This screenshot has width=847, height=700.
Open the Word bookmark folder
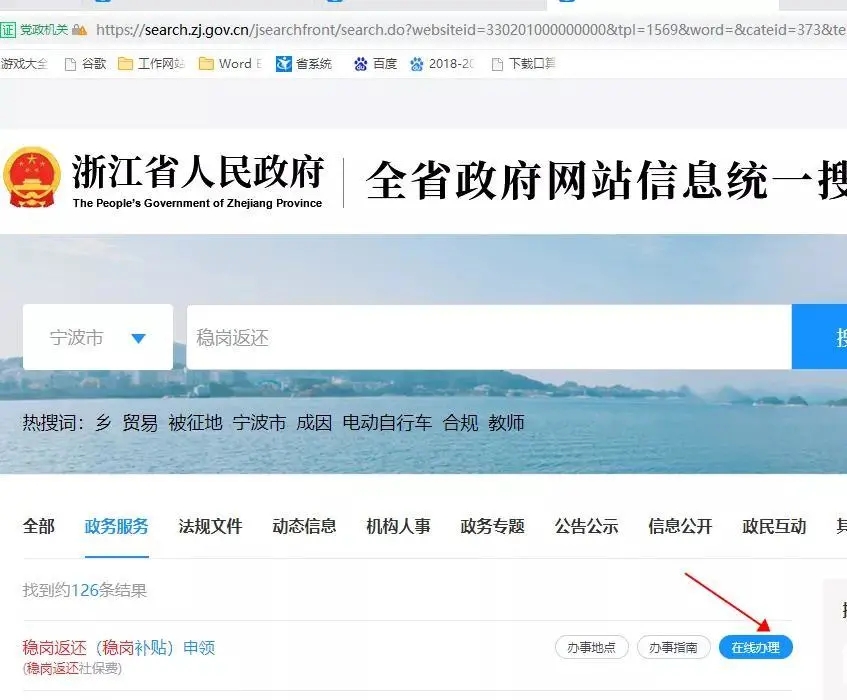coord(230,64)
